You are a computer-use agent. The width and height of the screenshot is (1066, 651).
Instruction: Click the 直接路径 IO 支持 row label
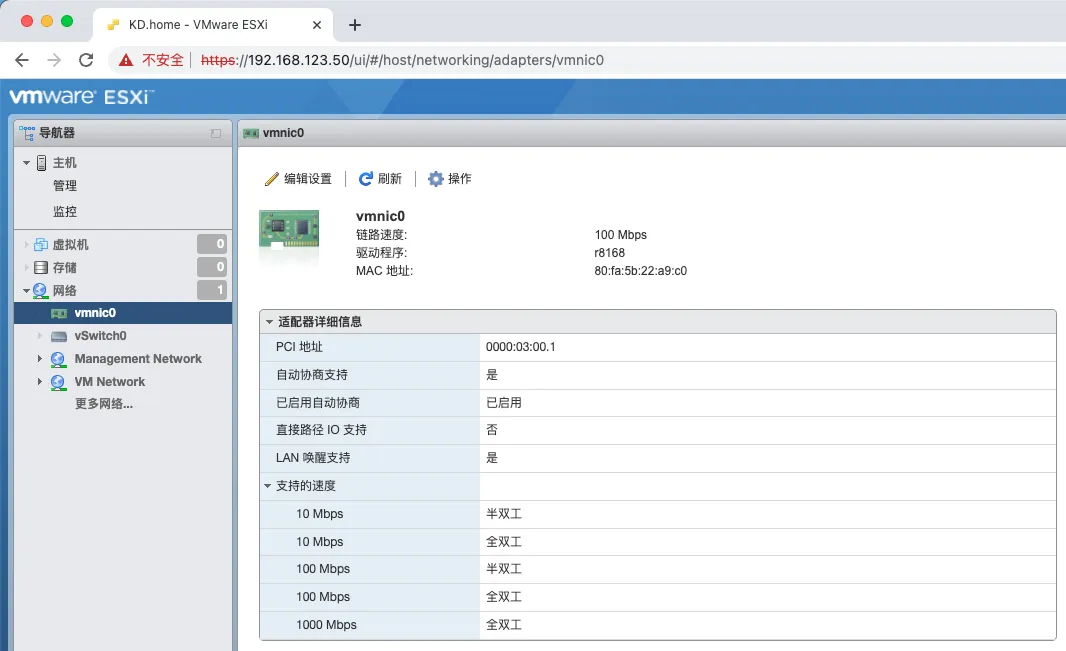pyautogui.click(x=321, y=430)
